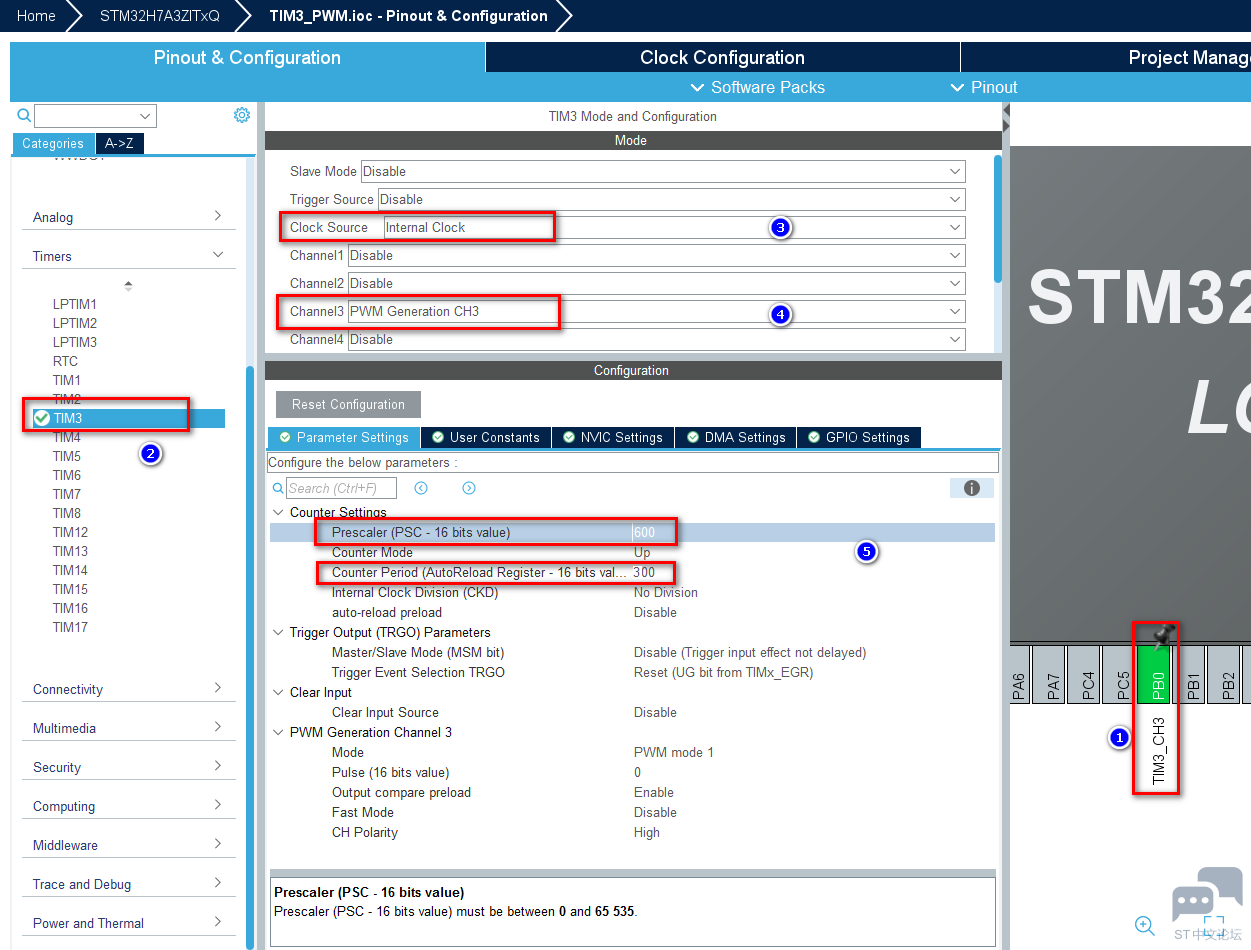Collapse Trigger Output (TRGO) Parameters section
The image size is (1251, 950).
point(278,632)
